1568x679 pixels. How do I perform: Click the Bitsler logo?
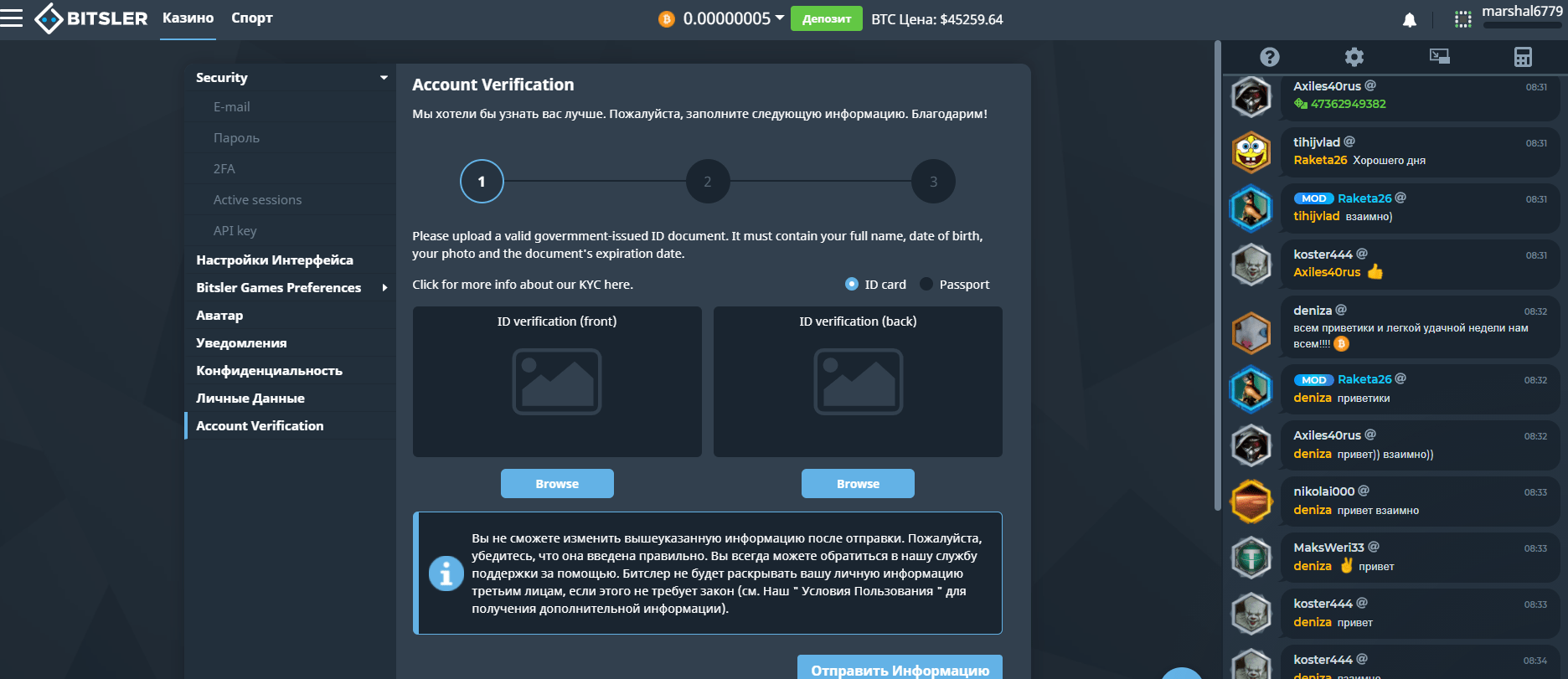tap(91, 18)
